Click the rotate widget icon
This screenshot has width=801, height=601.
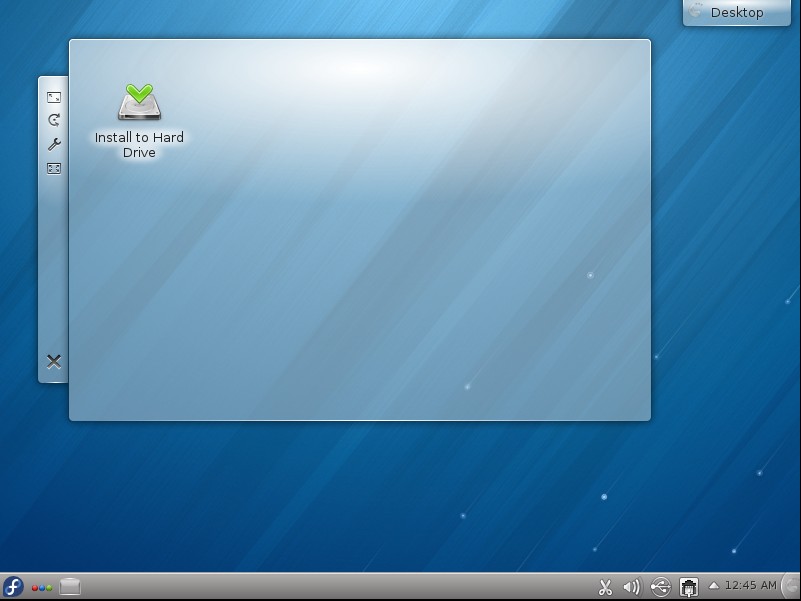click(54, 120)
